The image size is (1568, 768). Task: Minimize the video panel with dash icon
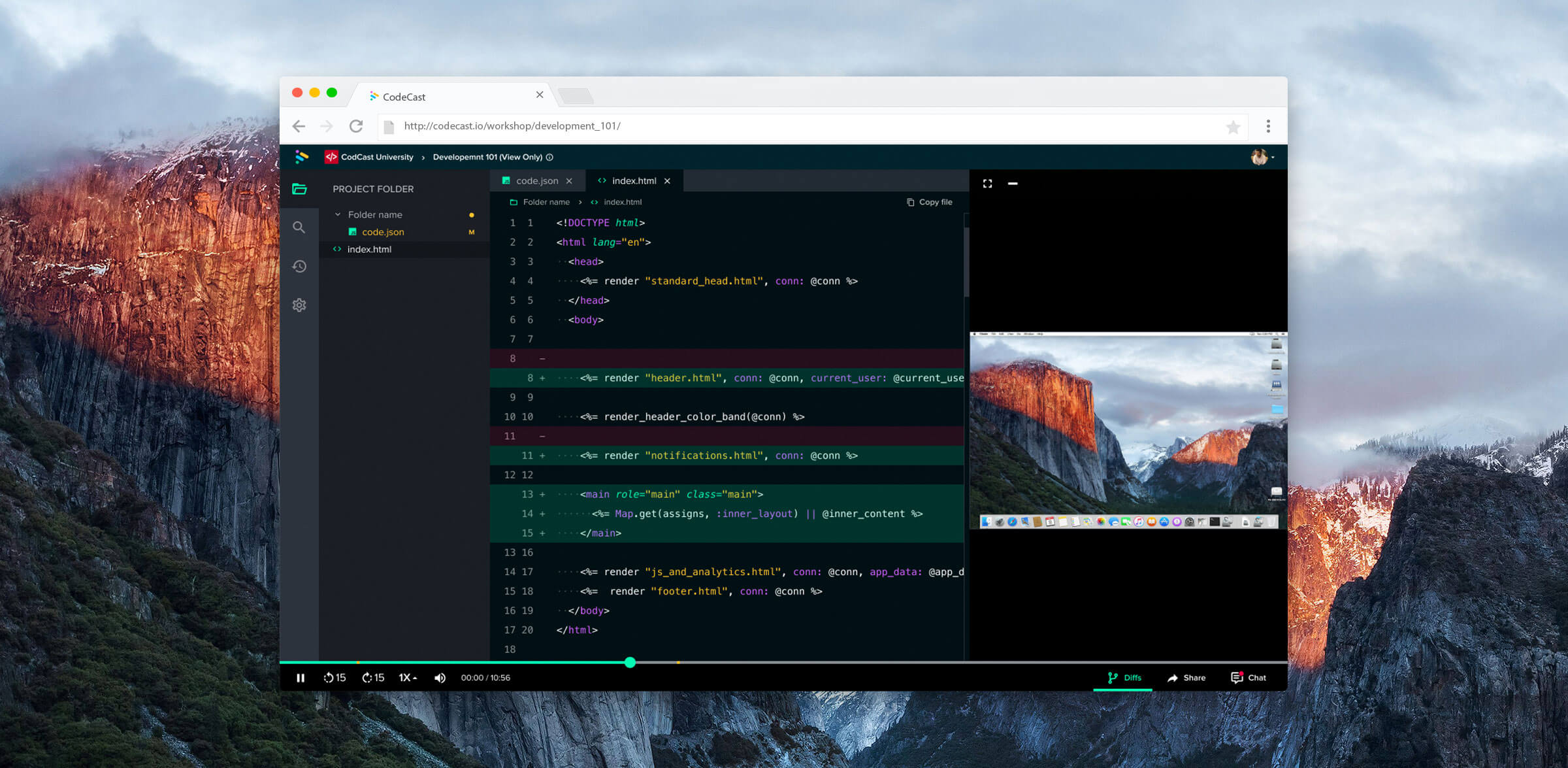pos(1013,184)
